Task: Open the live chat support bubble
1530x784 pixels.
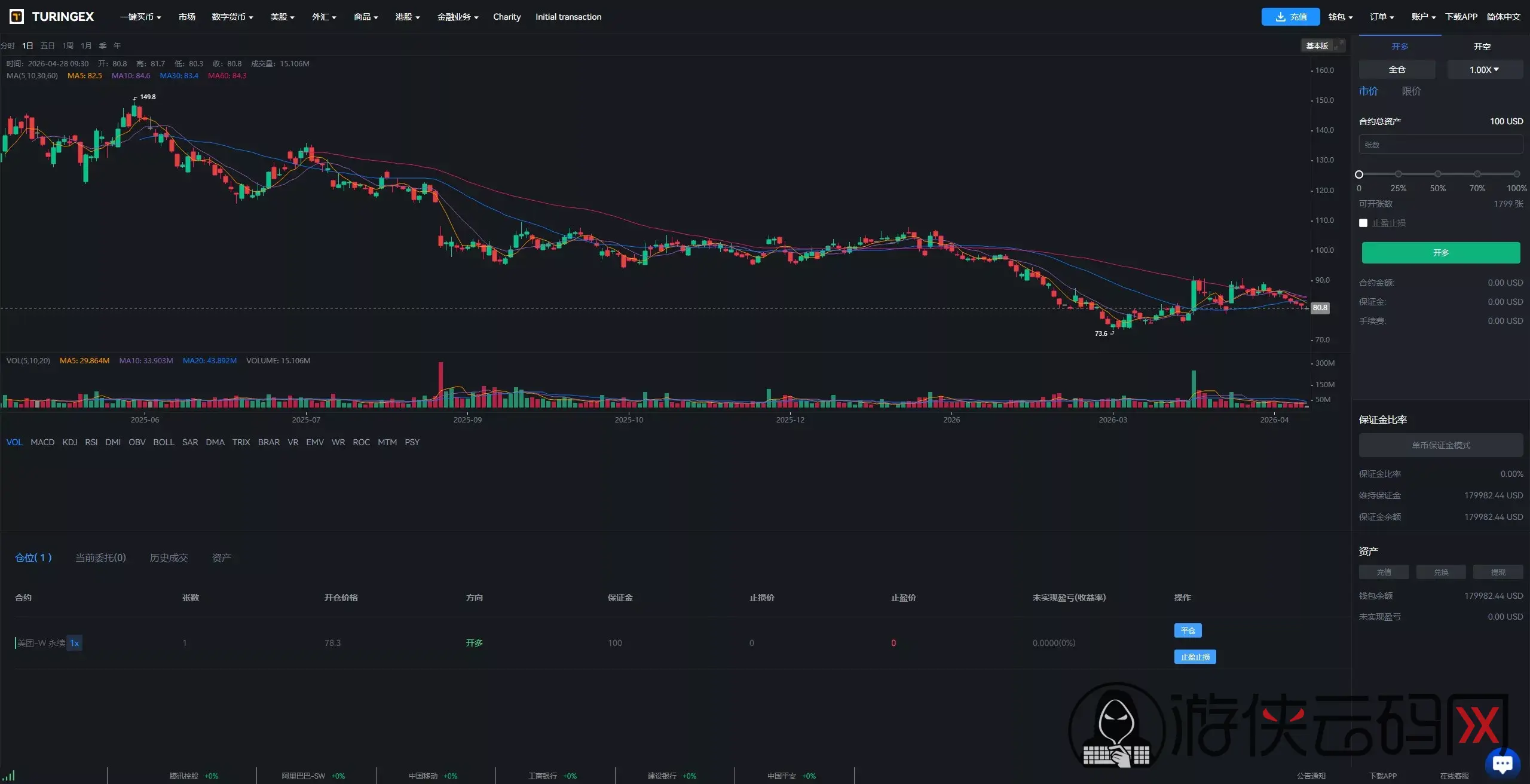Action: tap(1503, 763)
